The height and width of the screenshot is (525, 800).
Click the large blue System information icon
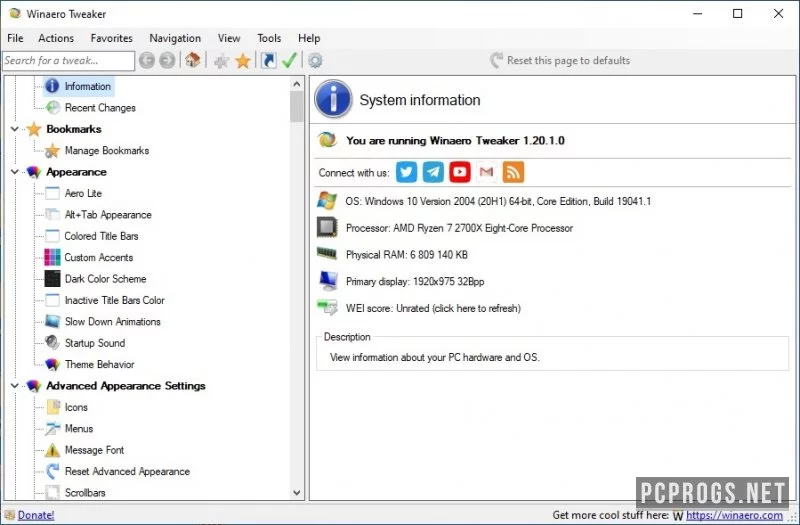333,99
